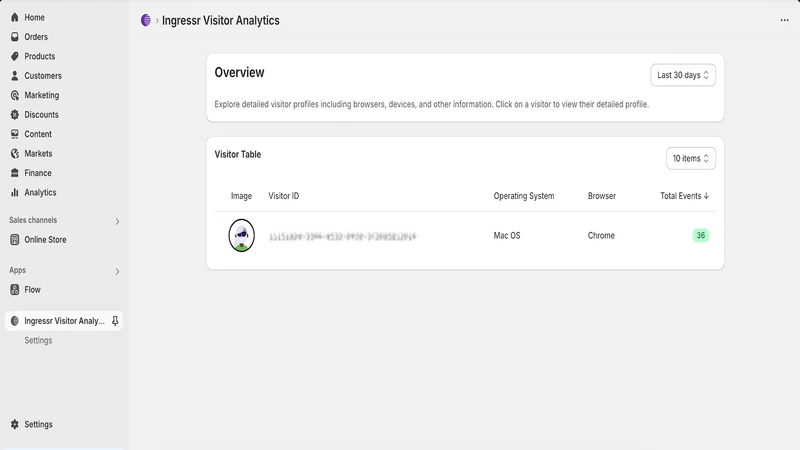Click the Operating System column header
Screen dimensions: 800x450
point(523,196)
